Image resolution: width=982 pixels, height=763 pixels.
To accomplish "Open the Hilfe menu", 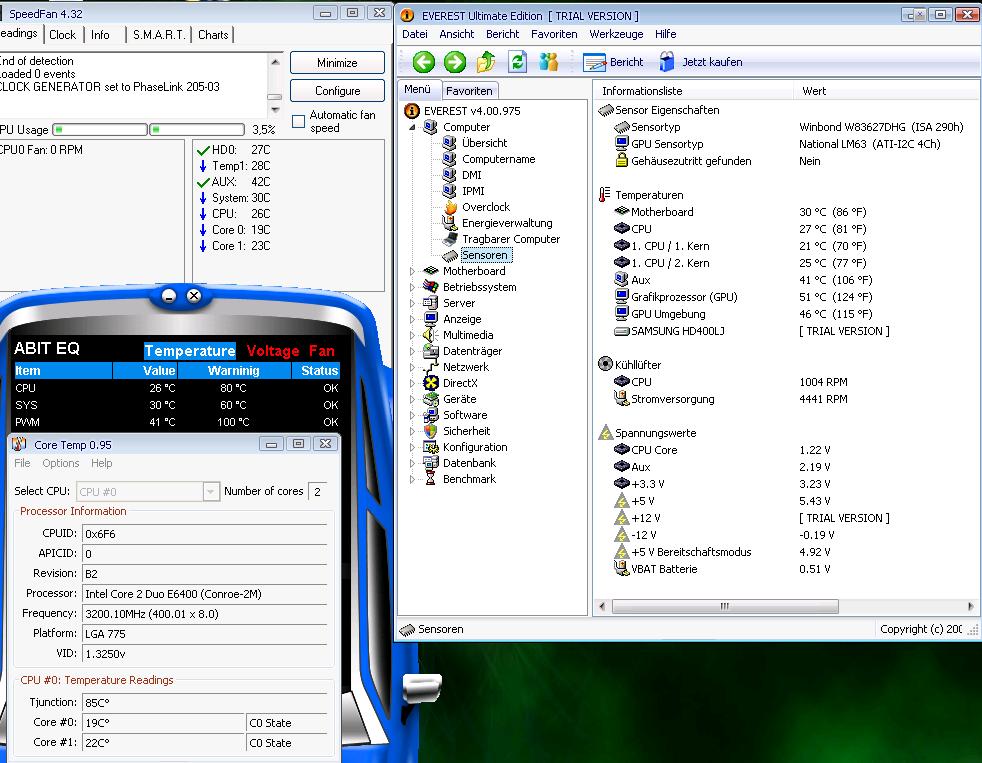I will tap(666, 34).
